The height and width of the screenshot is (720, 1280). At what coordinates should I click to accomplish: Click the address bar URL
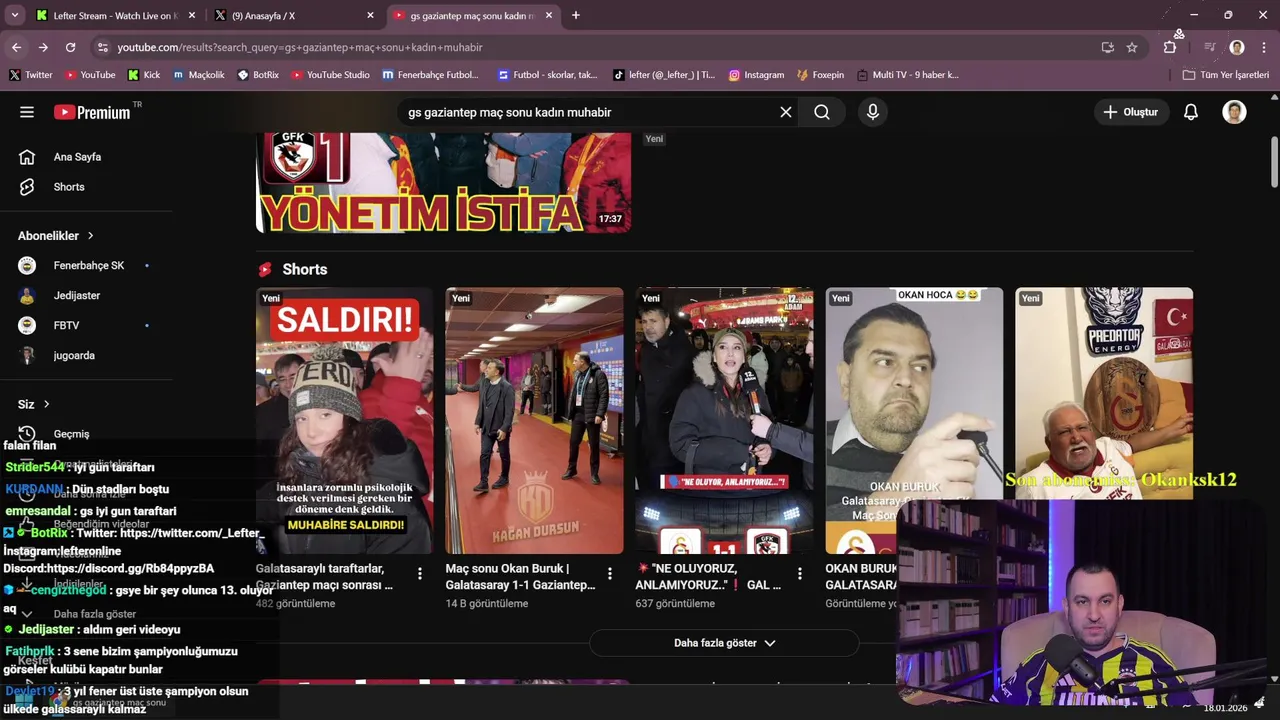pyautogui.click(x=300, y=47)
